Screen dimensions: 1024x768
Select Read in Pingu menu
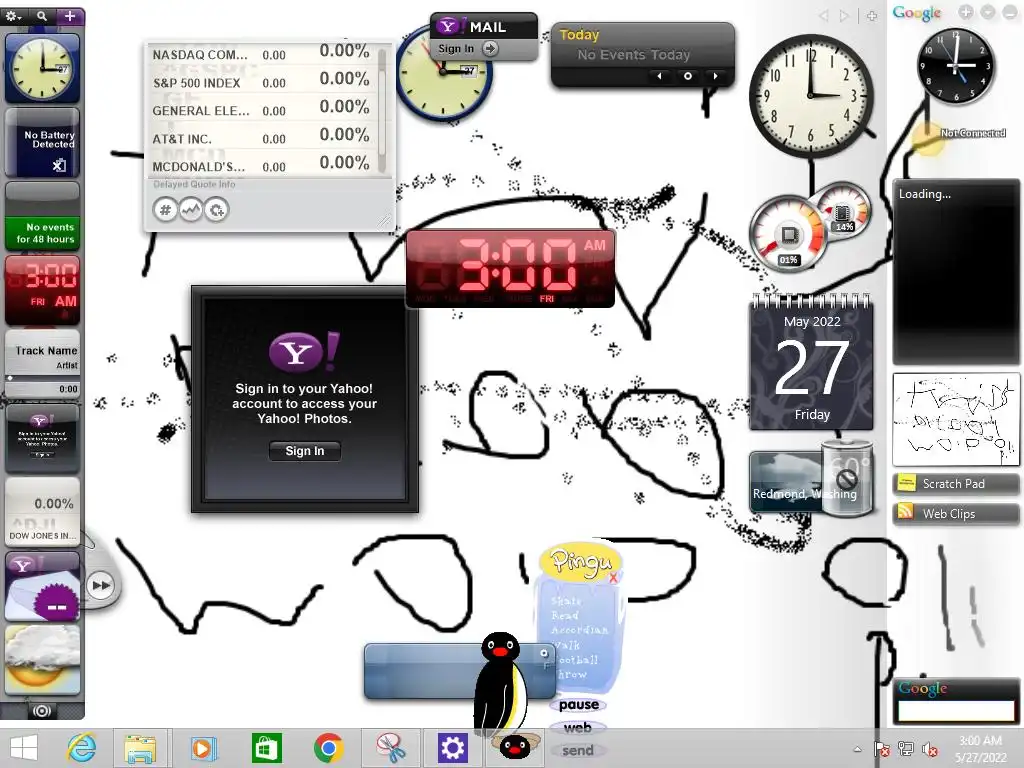[565, 615]
